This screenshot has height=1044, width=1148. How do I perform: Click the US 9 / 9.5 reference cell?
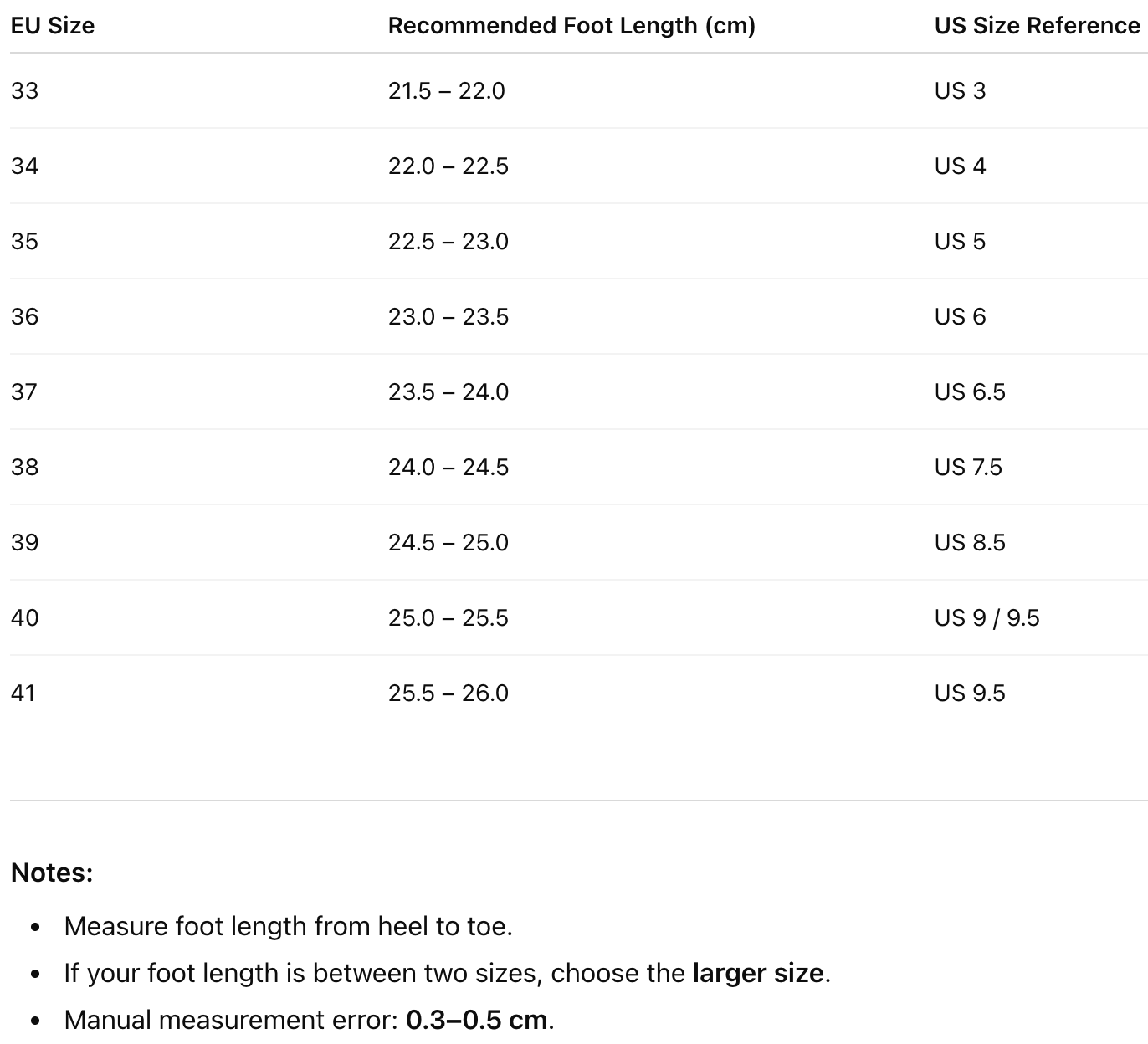(x=987, y=617)
